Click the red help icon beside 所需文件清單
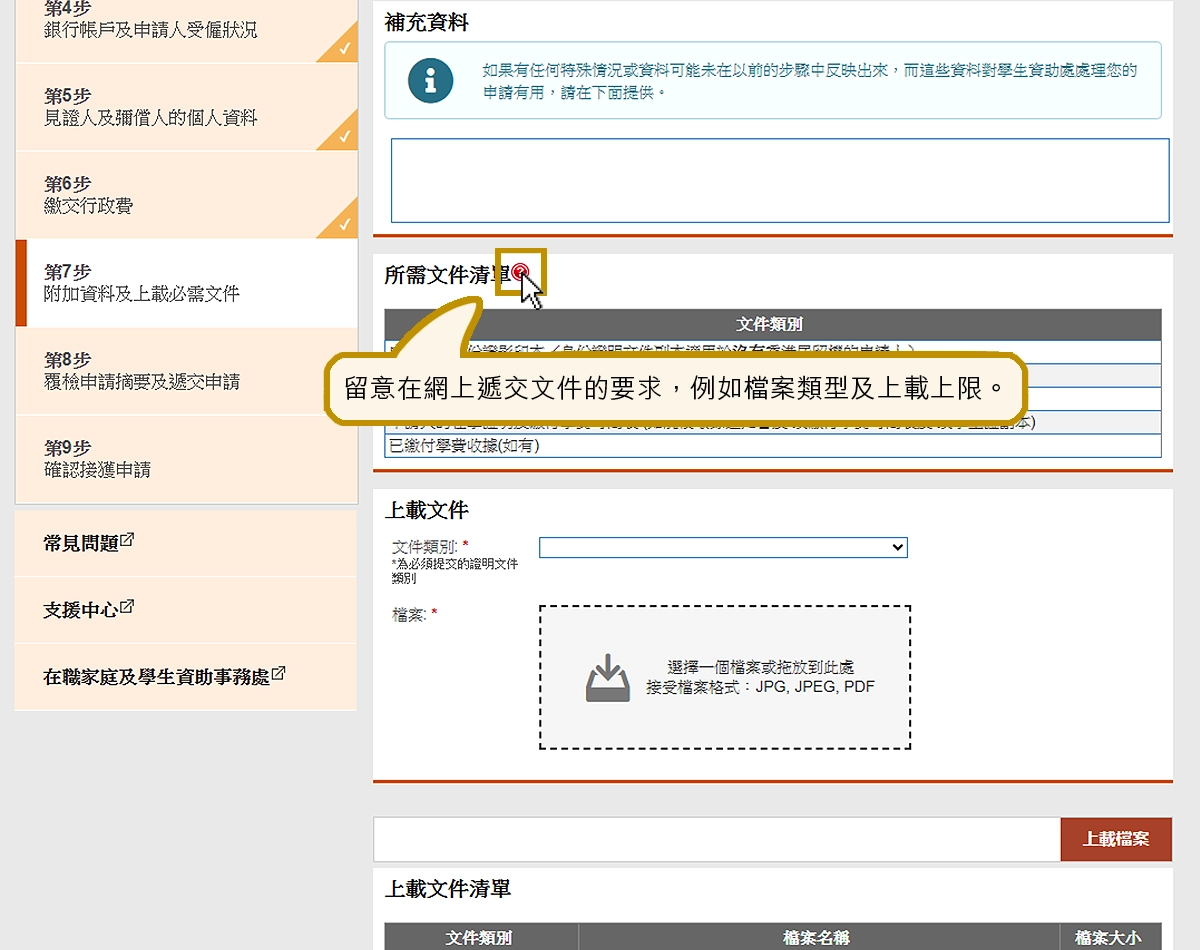Viewport: 1200px width, 950px height. coord(521,272)
